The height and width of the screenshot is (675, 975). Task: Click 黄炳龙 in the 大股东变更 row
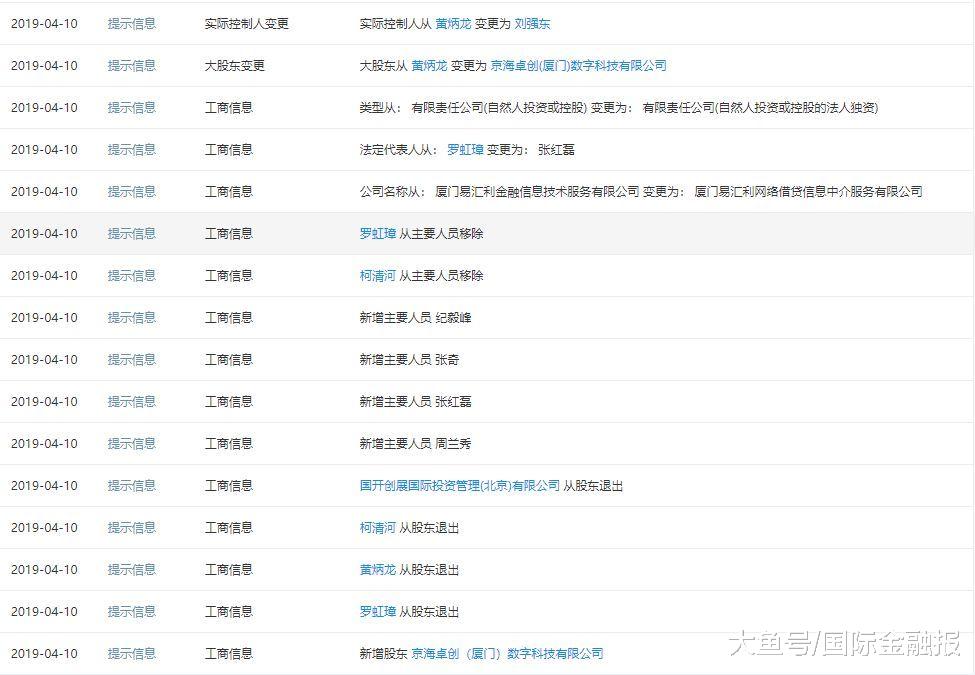[429, 65]
